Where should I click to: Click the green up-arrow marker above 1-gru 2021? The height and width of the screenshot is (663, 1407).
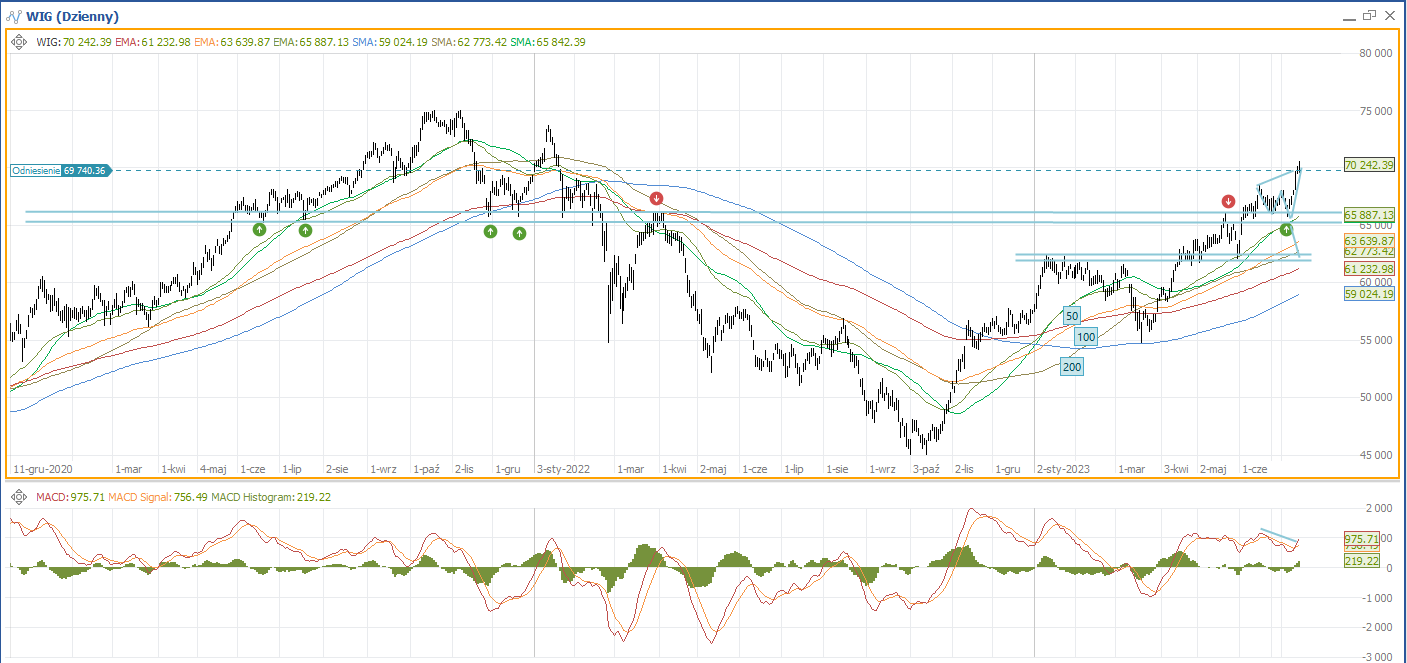pyautogui.click(x=519, y=233)
